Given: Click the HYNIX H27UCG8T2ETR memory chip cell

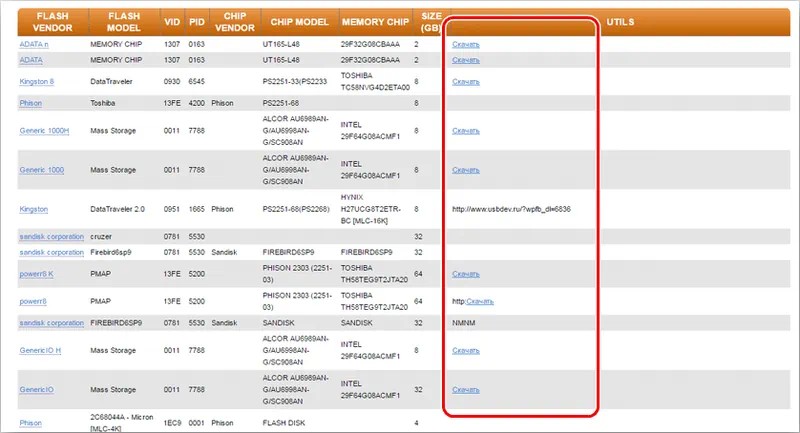Looking at the screenshot, I should tap(371, 209).
